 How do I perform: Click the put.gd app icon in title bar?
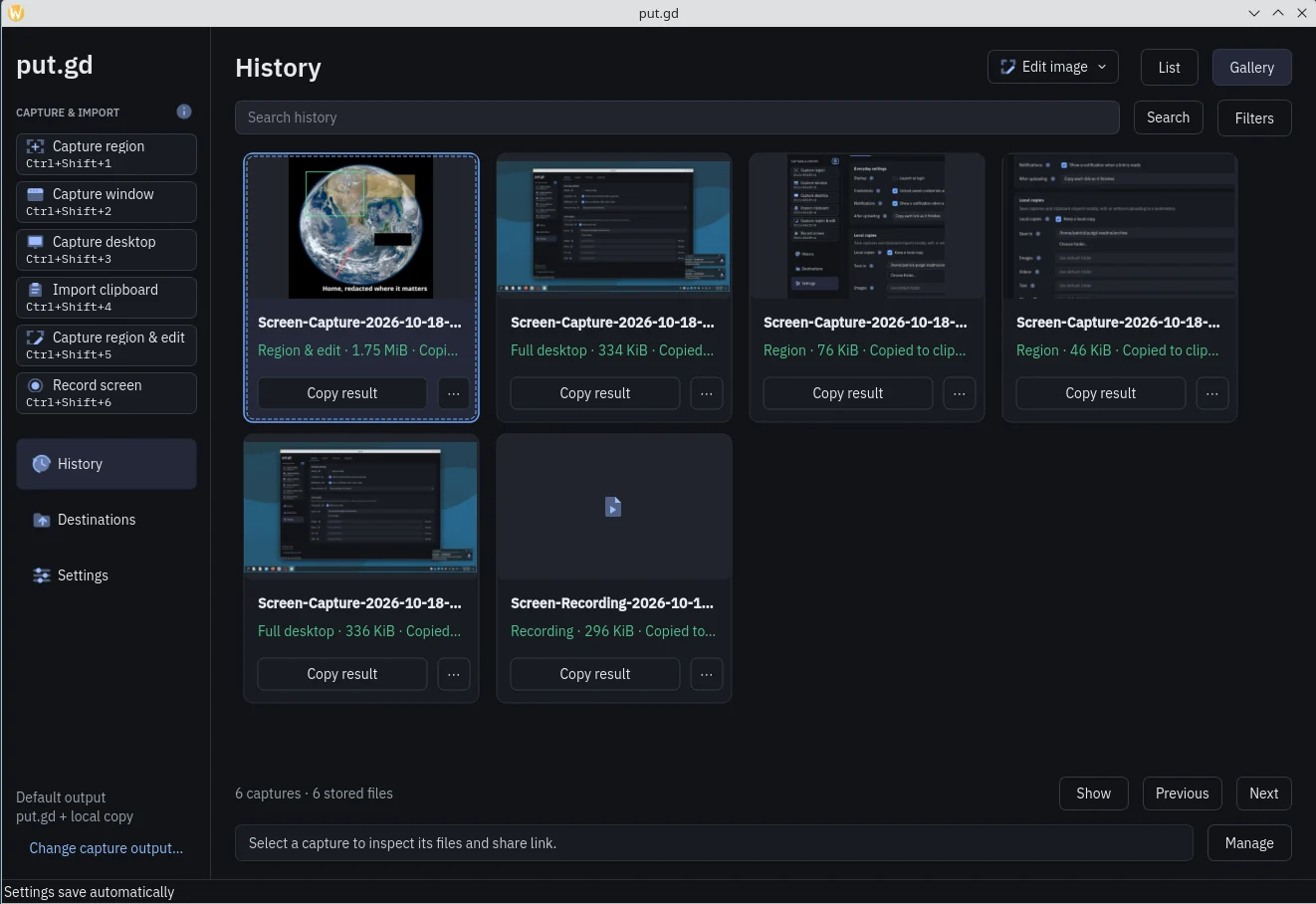[x=16, y=13]
